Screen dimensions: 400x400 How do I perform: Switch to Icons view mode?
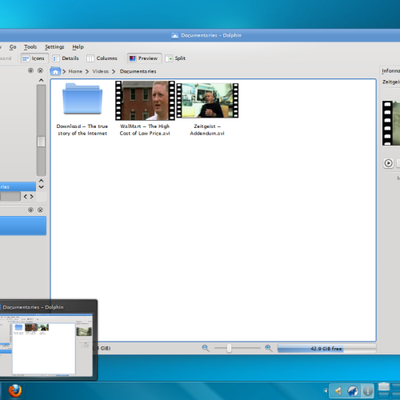pos(34,58)
